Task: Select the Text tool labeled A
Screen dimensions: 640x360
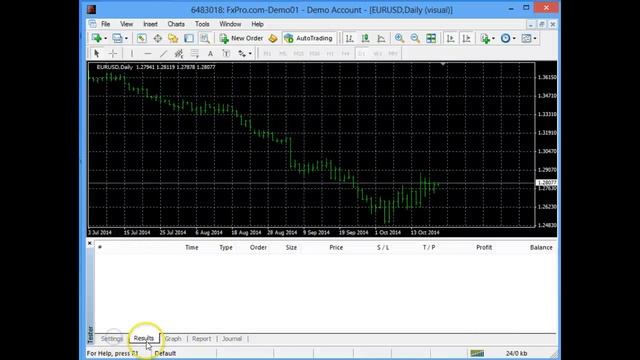Action: [x=210, y=53]
